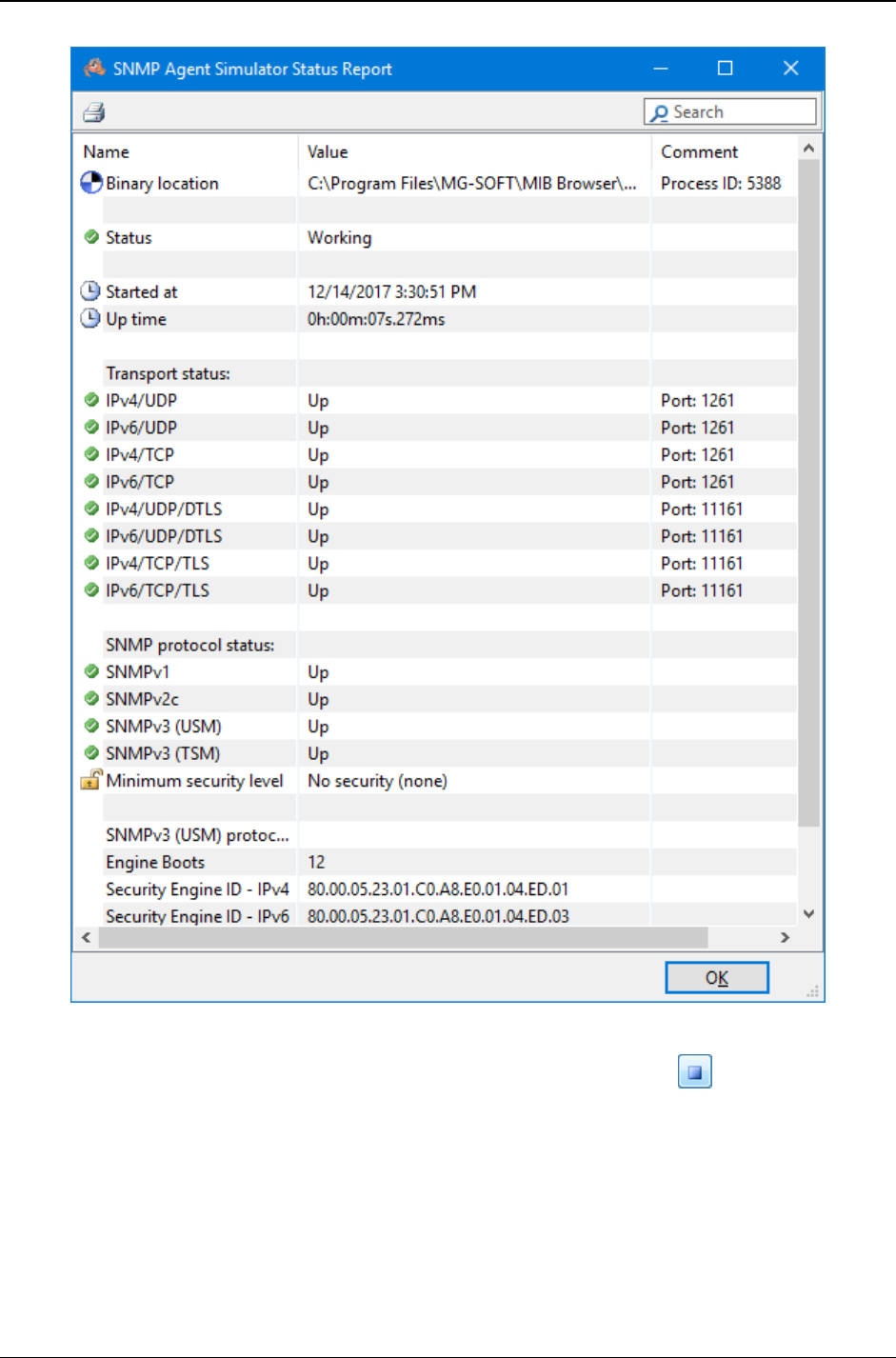This screenshot has height=1358, width=896.
Task: Sort by the Value column header
Action: pos(328,151)
